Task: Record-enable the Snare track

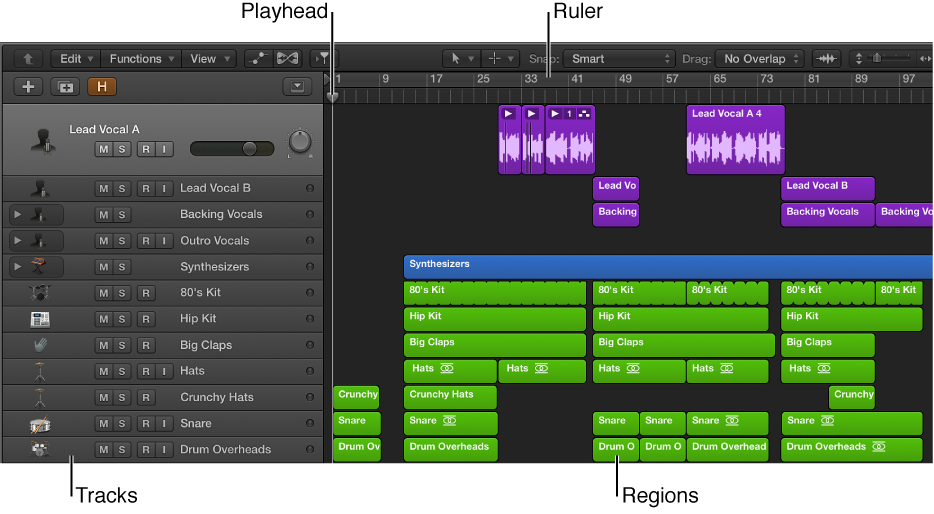Action: (x=146, y=423)
